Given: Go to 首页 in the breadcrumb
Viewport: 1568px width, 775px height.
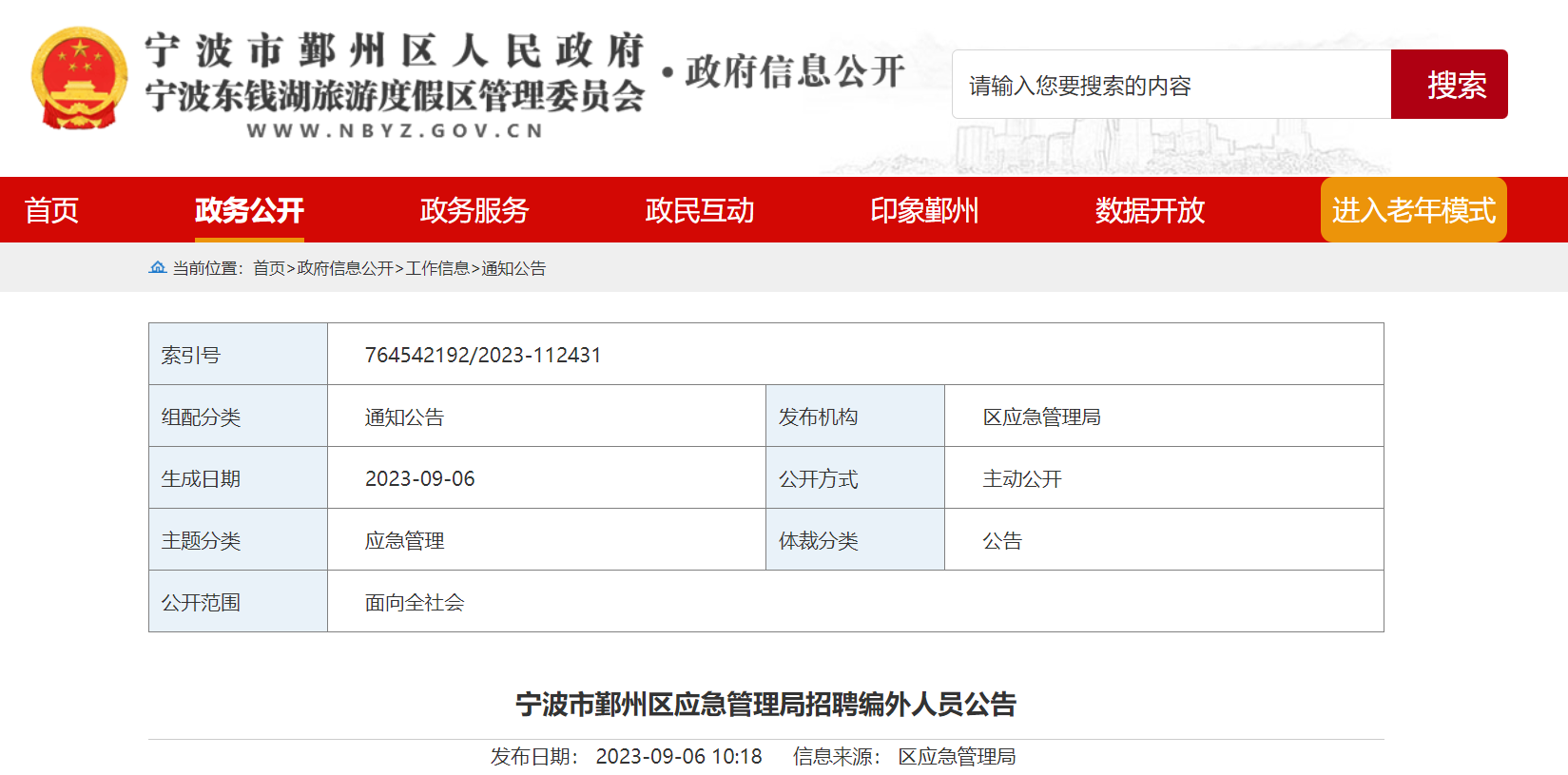Looking at the screenshot, I should tap(269, 268).
